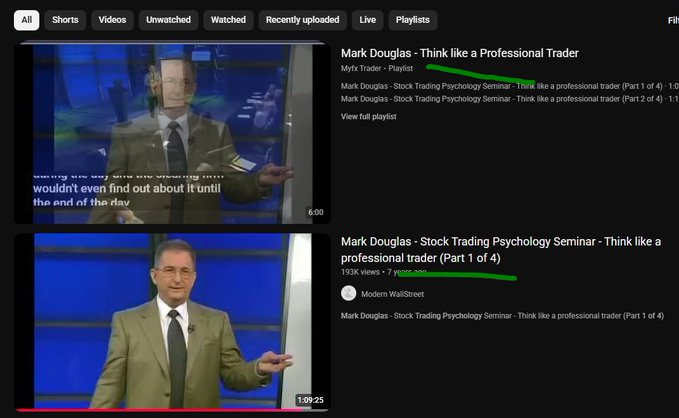This screenshot has height=418, width=679.
Task: Filter by Recently uploaded
Action: (303, 20)
